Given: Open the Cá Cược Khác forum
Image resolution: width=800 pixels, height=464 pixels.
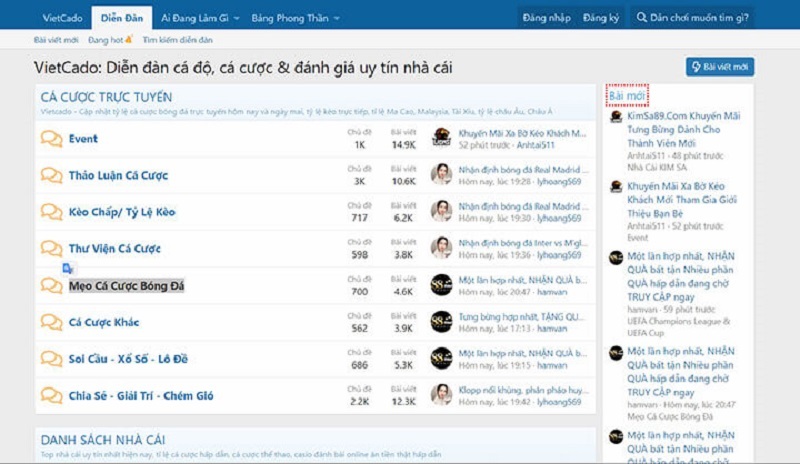Looking at the screenshot, I should click(104, 322).
